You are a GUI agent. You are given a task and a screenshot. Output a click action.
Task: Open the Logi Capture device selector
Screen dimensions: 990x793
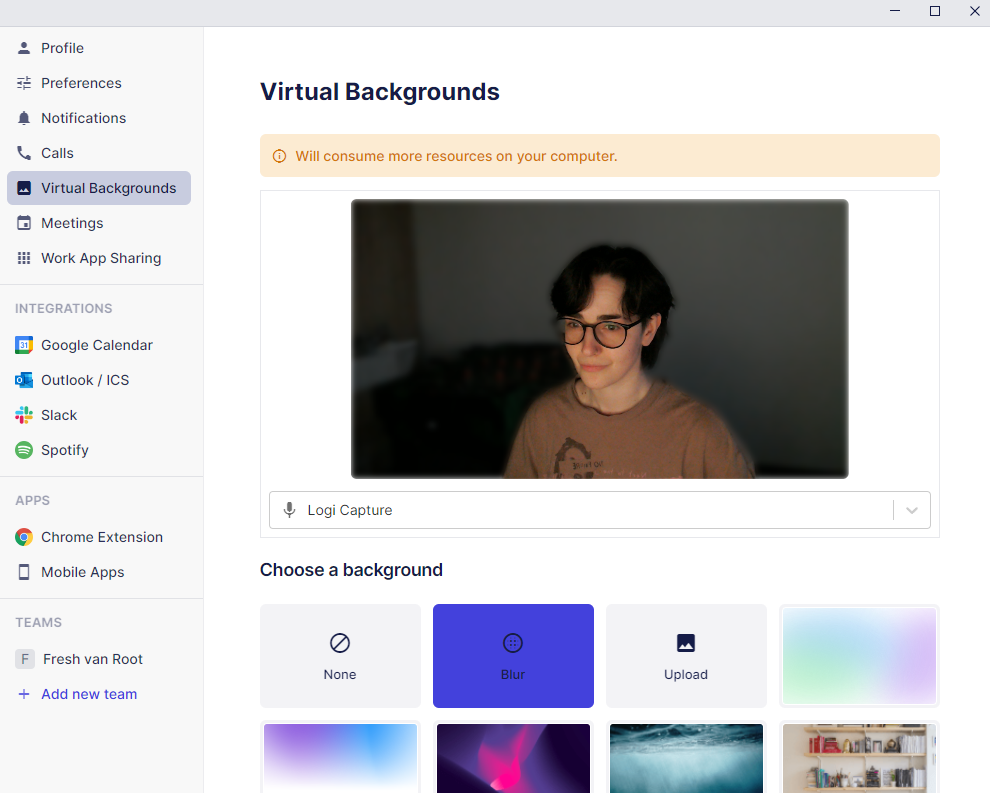point(580,510)
